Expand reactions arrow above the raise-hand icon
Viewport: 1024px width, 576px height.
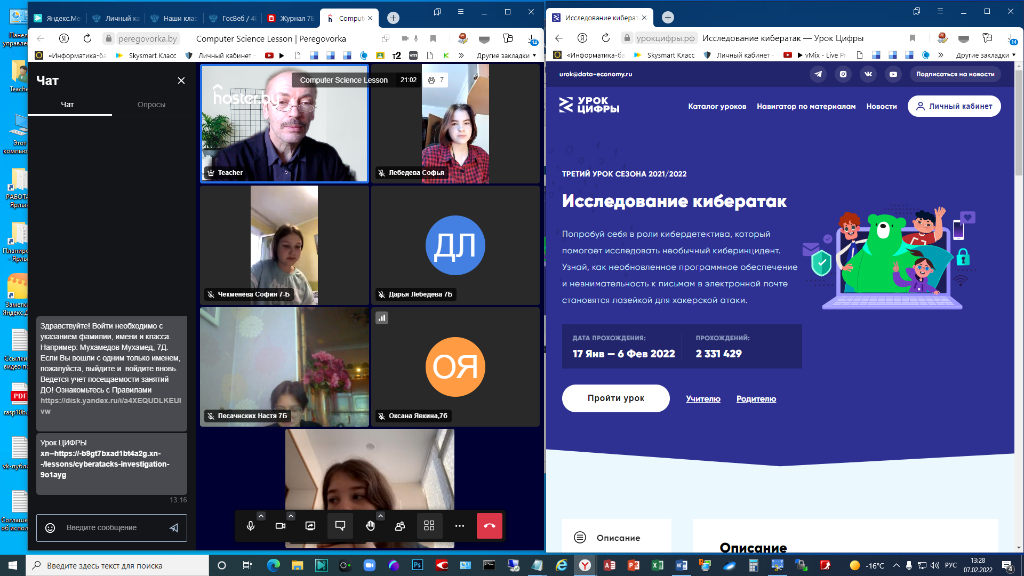click(x=380, y=516)
